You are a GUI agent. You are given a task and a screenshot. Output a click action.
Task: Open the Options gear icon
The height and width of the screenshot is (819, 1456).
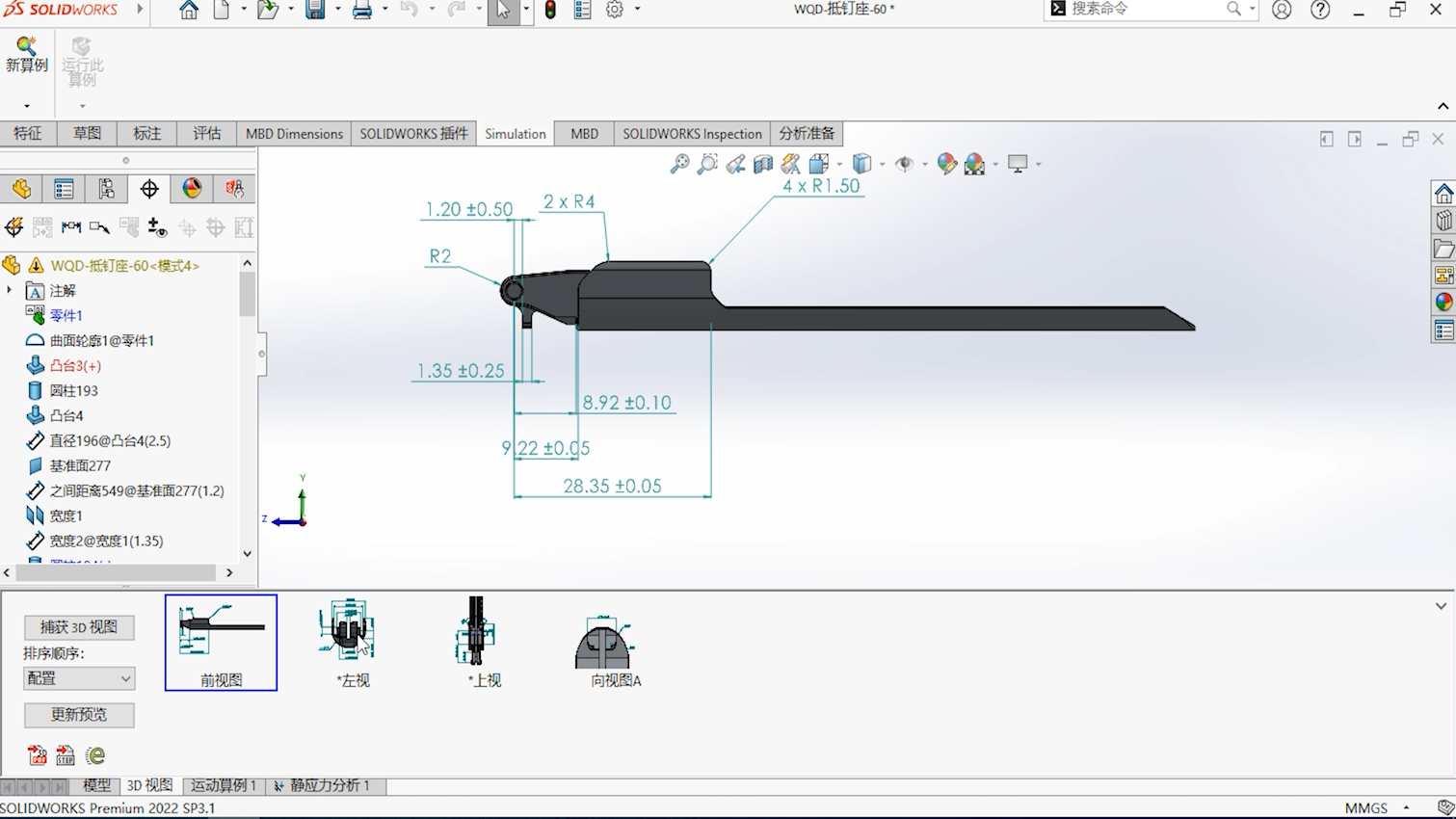tap(615, 11)
